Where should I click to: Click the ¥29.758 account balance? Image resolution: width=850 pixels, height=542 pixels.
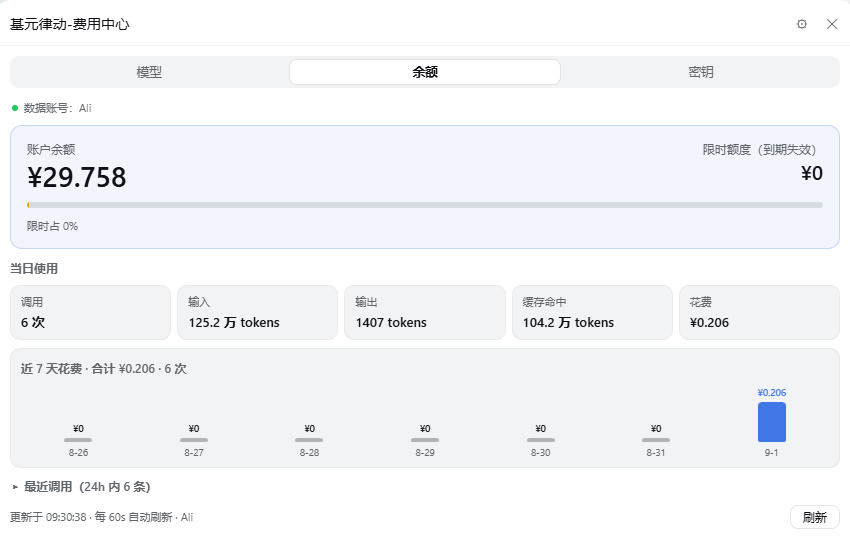[x=76, y=177]
